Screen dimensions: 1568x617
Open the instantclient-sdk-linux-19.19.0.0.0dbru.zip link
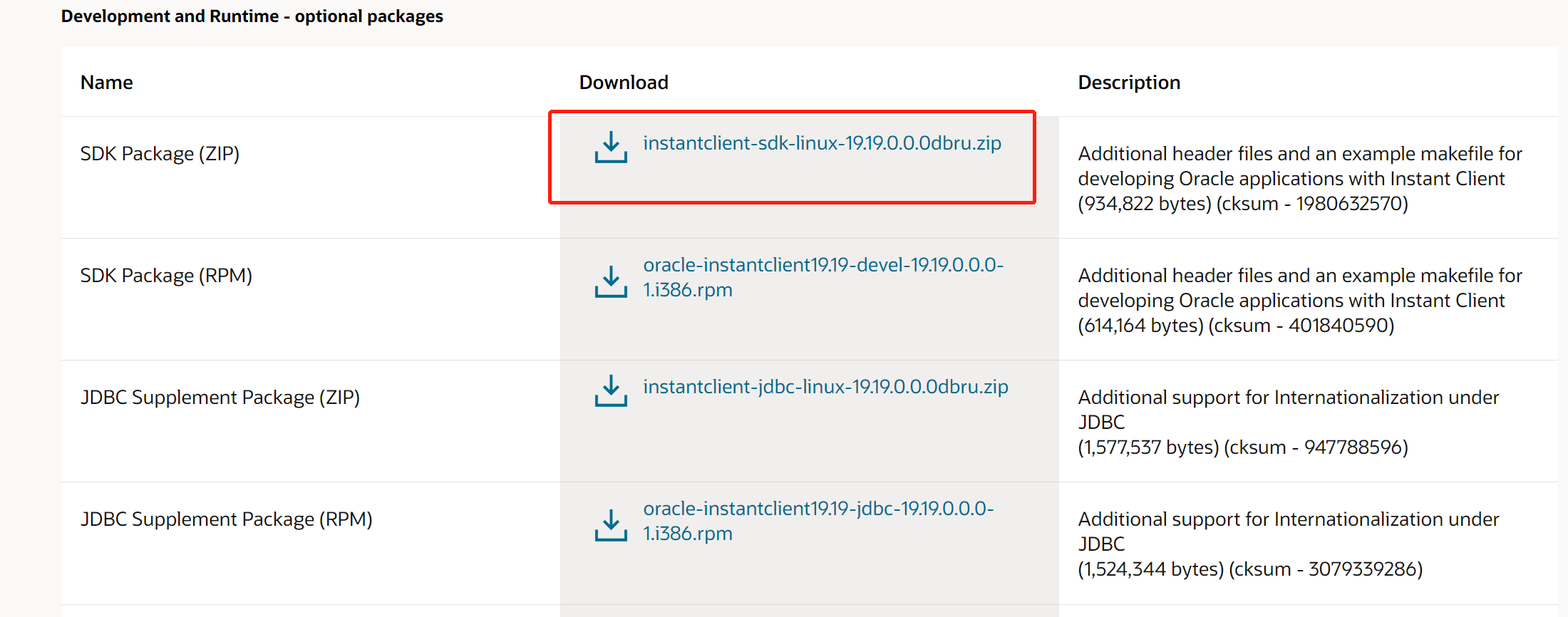821,142
